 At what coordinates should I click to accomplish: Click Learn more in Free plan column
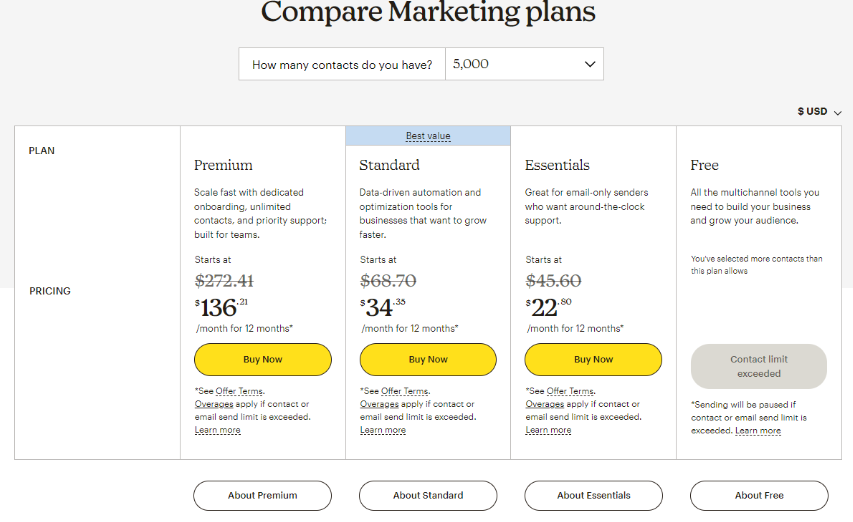[758, 431]
